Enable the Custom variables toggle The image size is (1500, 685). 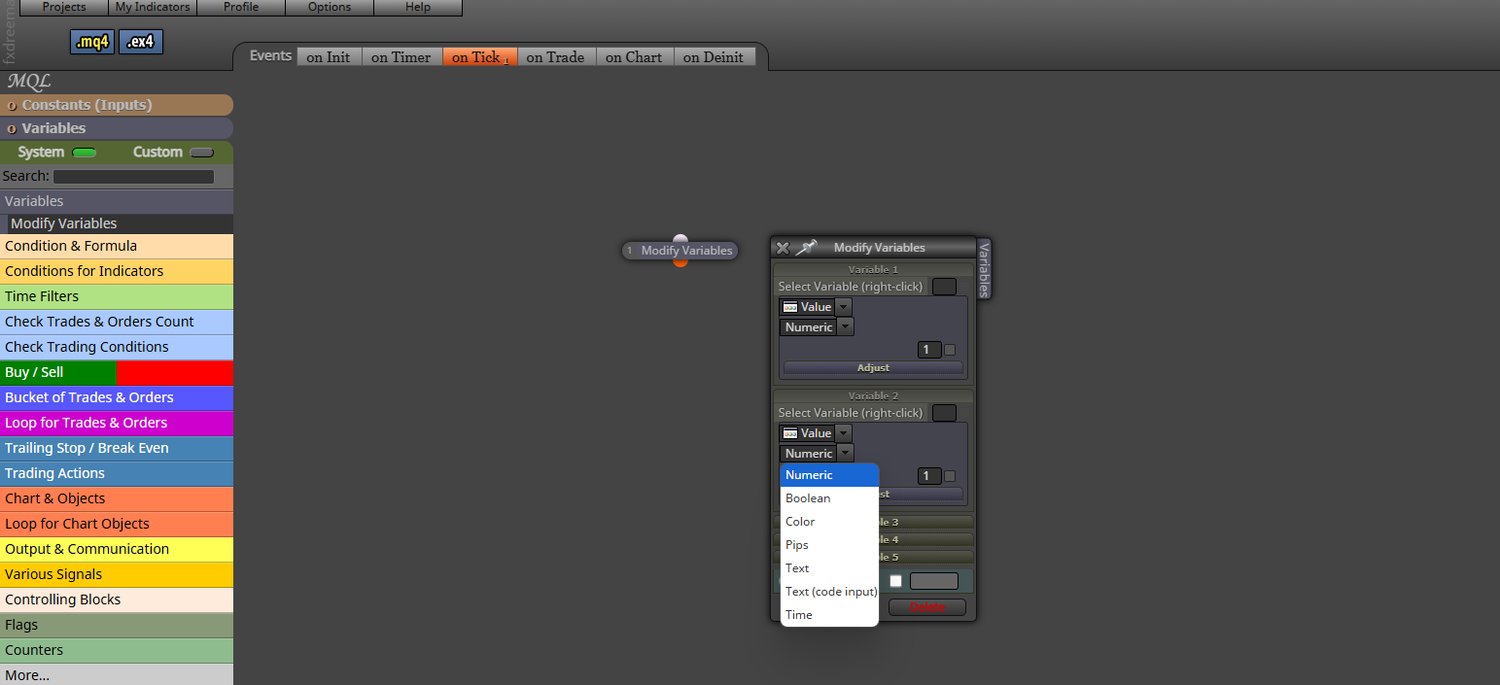202,151
